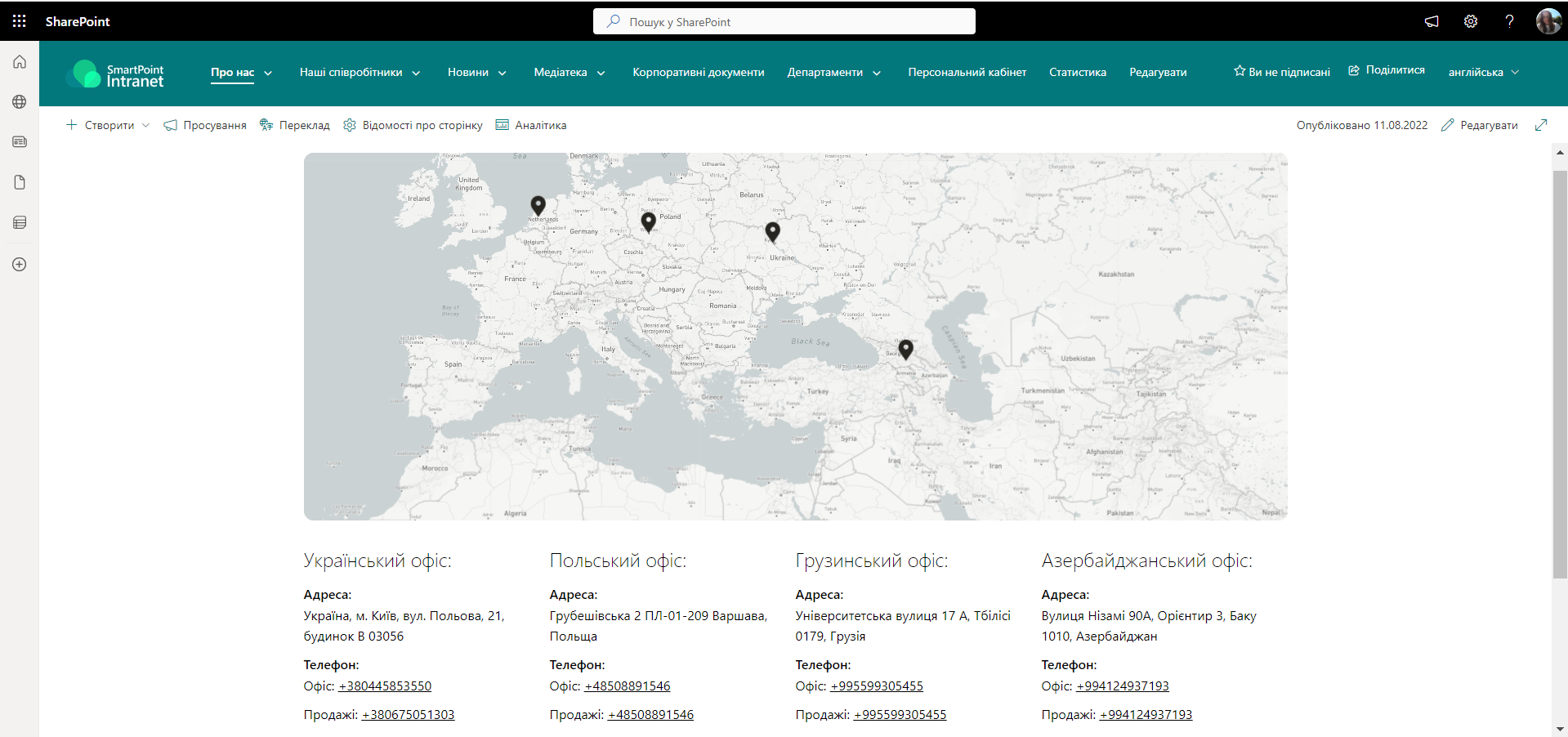Viewport: 1568px width, 737px height.
Task: Open My lists icon in sidebar
Action: point(20,222)
